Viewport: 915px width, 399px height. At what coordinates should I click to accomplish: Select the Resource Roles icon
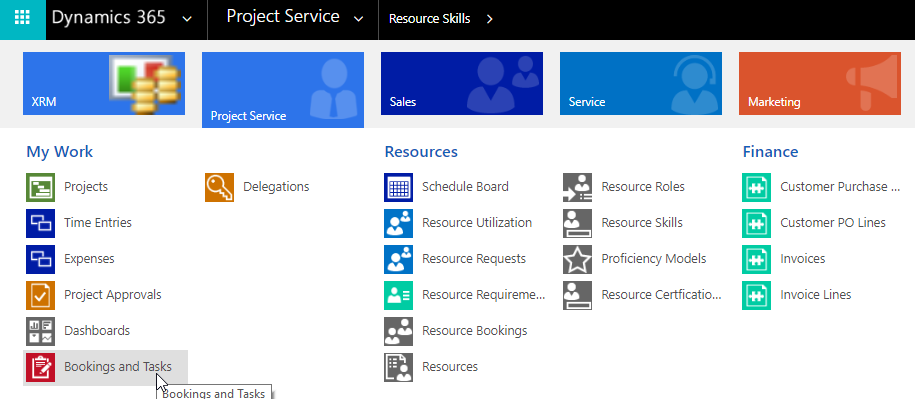pos(578,187)
